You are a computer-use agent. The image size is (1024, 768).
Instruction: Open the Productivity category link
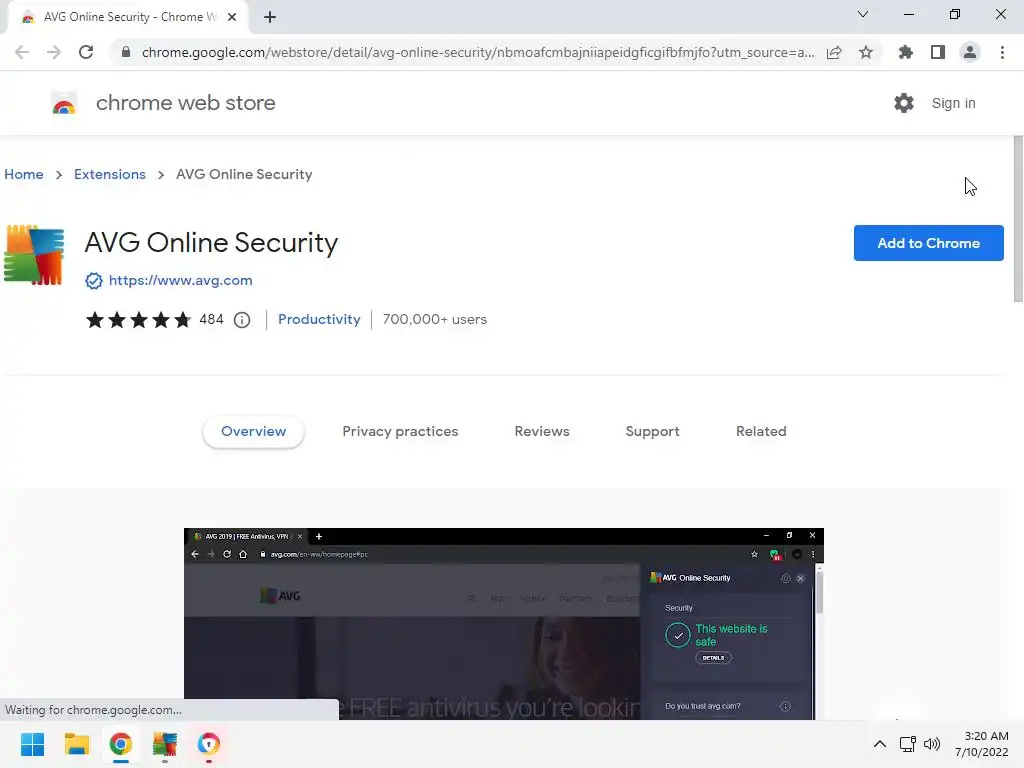coord(319,319)
